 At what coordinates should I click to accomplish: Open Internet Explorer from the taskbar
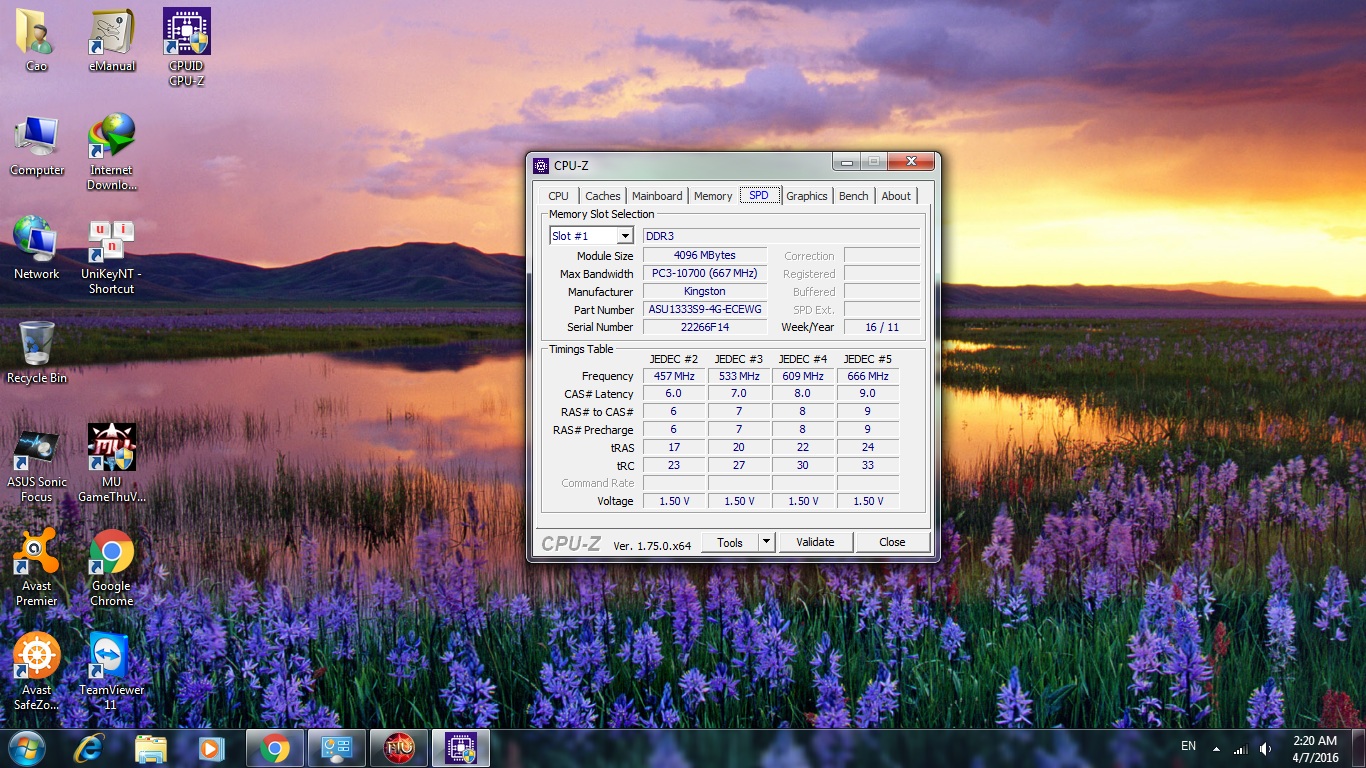89,747
